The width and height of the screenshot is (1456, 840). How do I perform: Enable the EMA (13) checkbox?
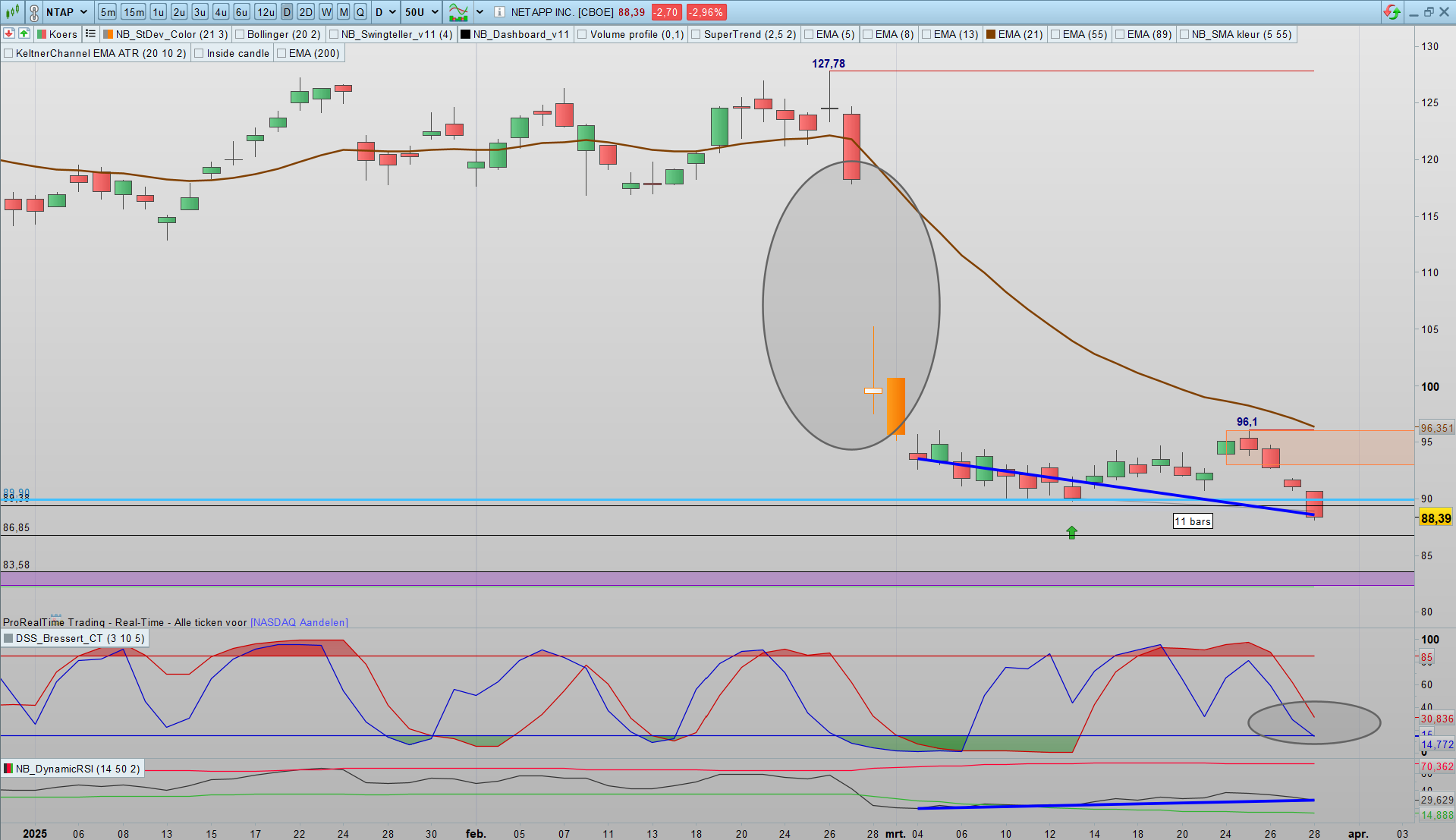(926, 34)
